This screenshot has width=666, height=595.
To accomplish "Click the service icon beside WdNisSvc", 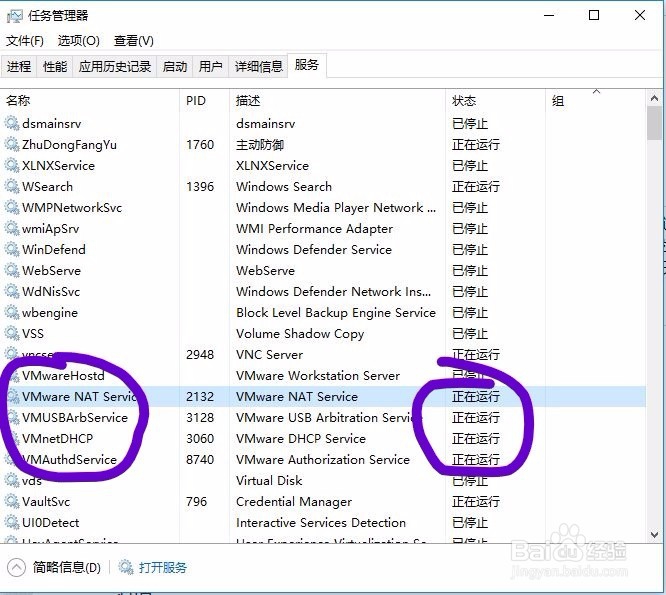I will 12,291.
